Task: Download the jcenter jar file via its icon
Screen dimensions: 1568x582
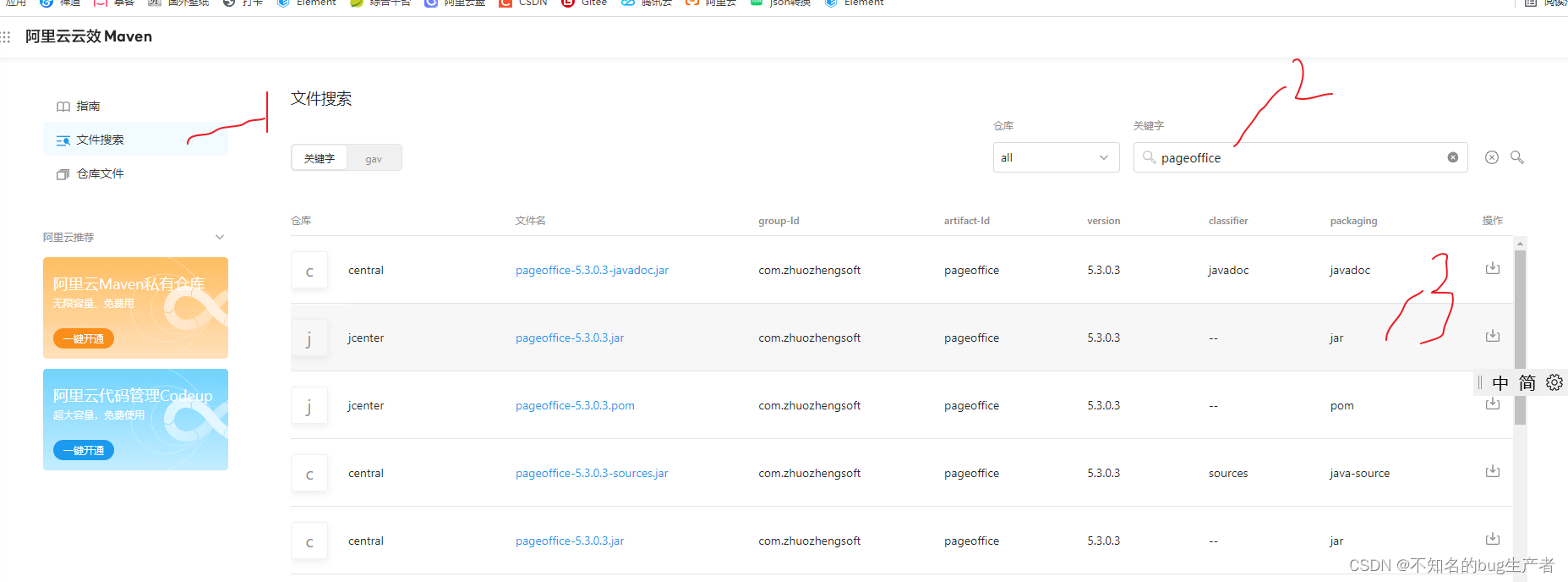Action: point(1493,336)
